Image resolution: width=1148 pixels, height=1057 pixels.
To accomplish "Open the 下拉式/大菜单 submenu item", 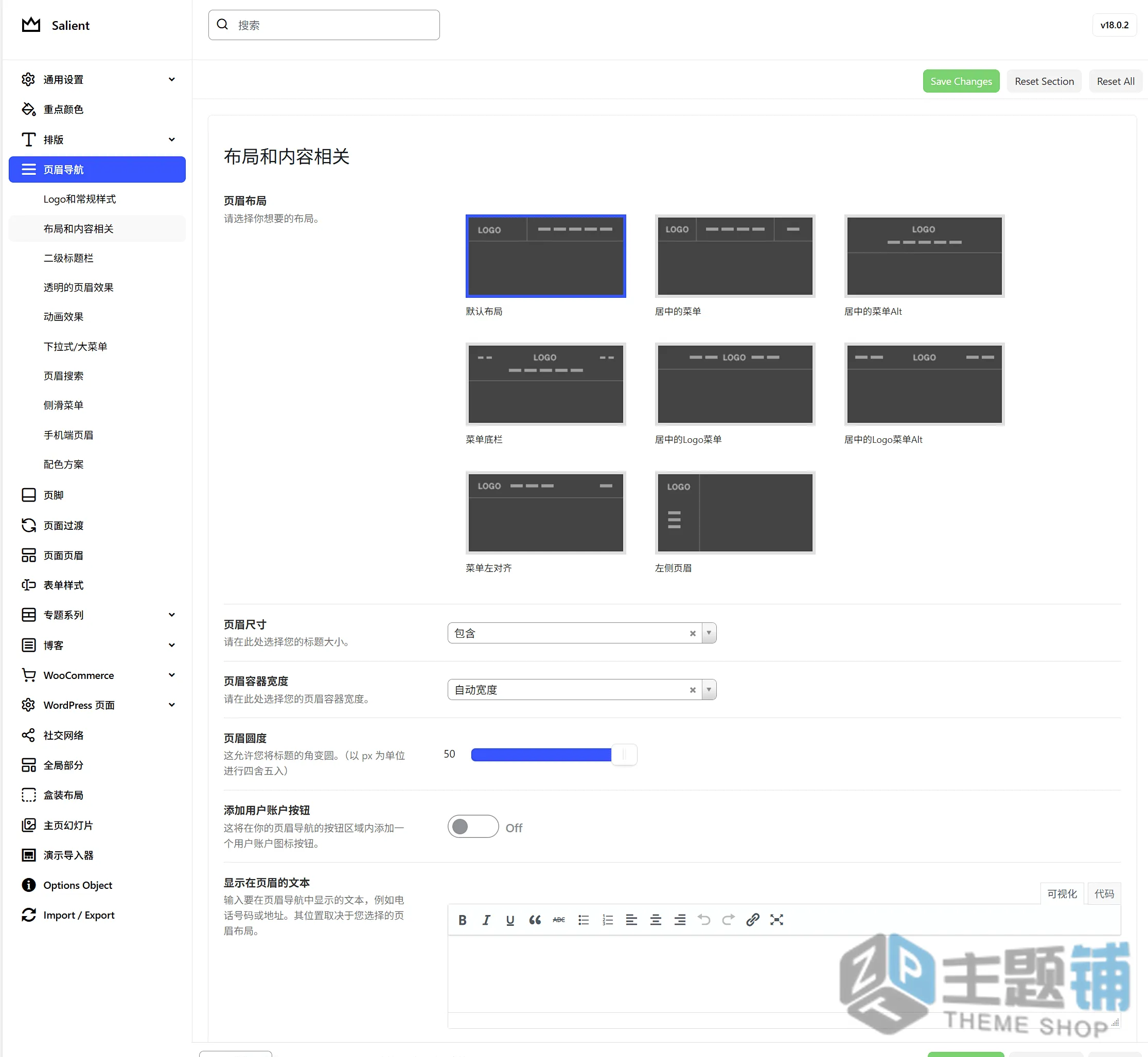I will (x=75, y=347).
